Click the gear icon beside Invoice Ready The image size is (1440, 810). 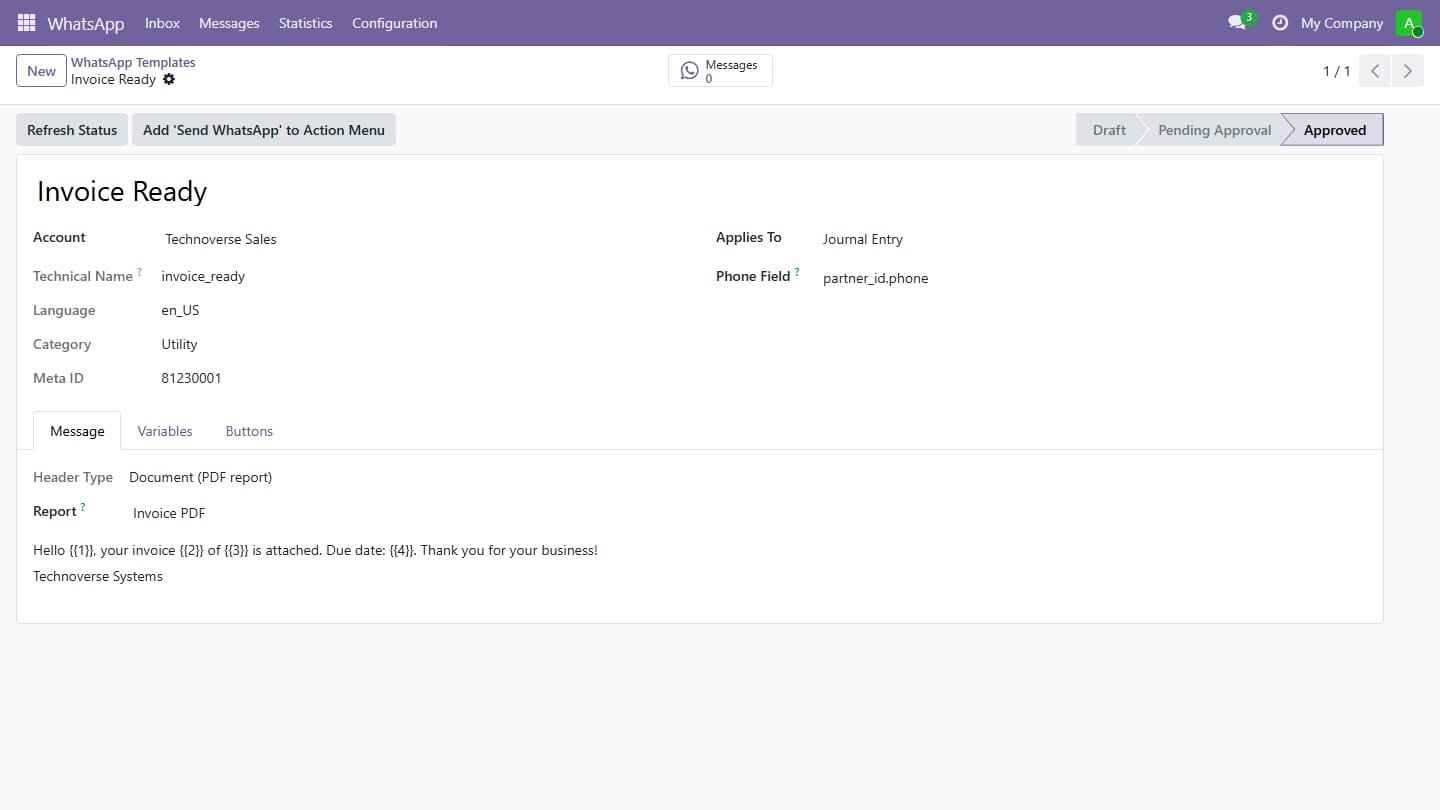point(168,79)
